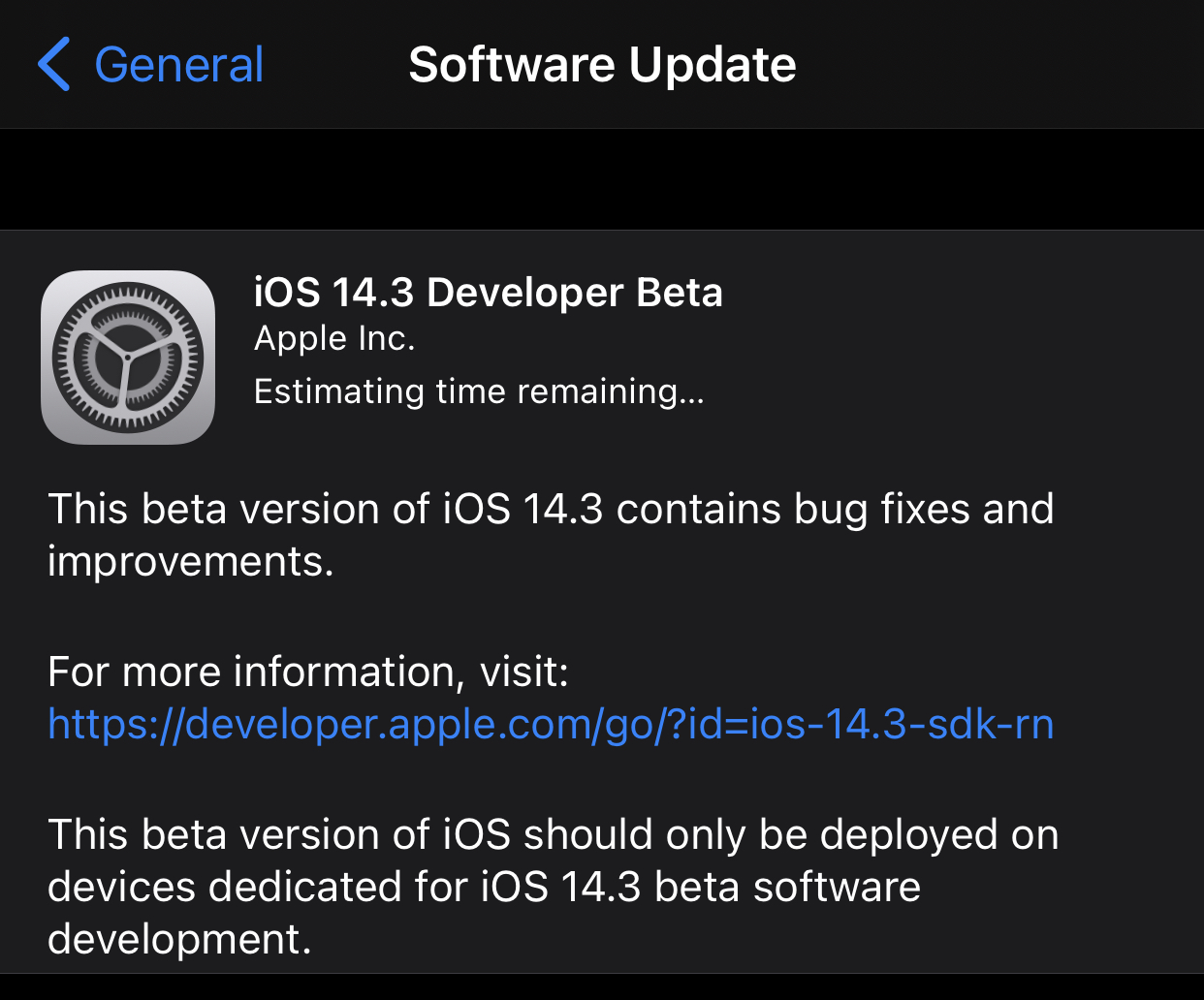The width and height of the screenshot is (1204, 1000).
Task: Tap the For more information, visit text
Action: click(x=307, y=672)
